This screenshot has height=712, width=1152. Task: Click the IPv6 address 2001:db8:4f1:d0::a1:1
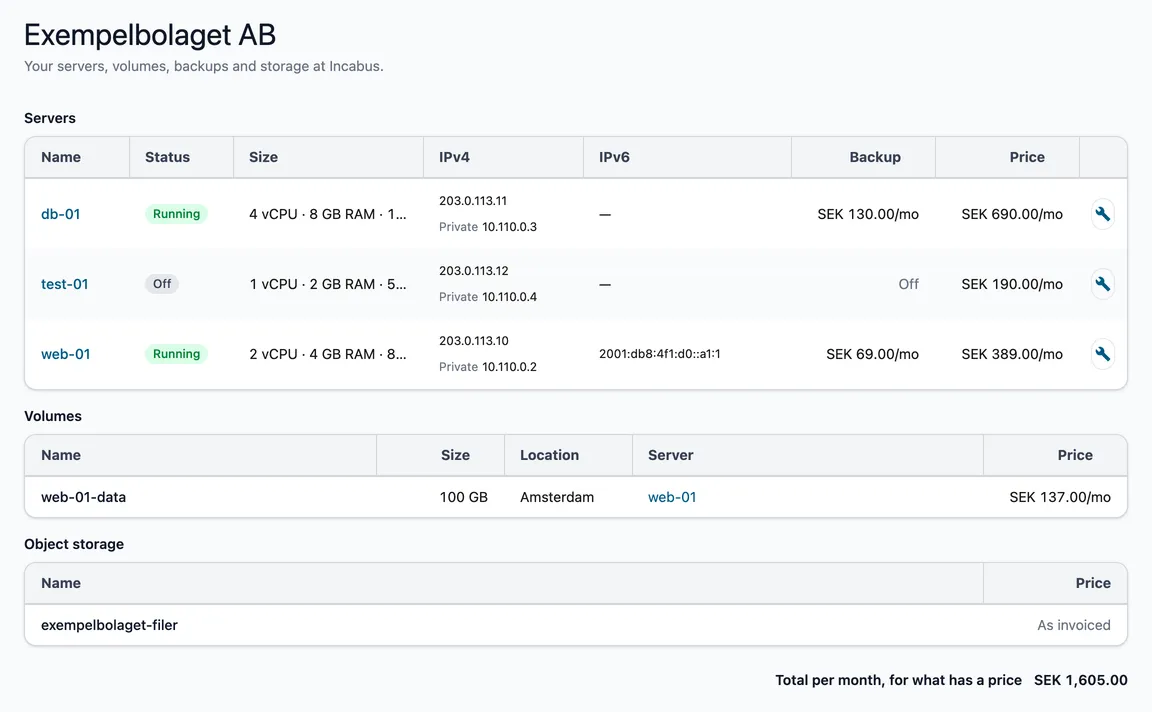[x=660, y=353]
